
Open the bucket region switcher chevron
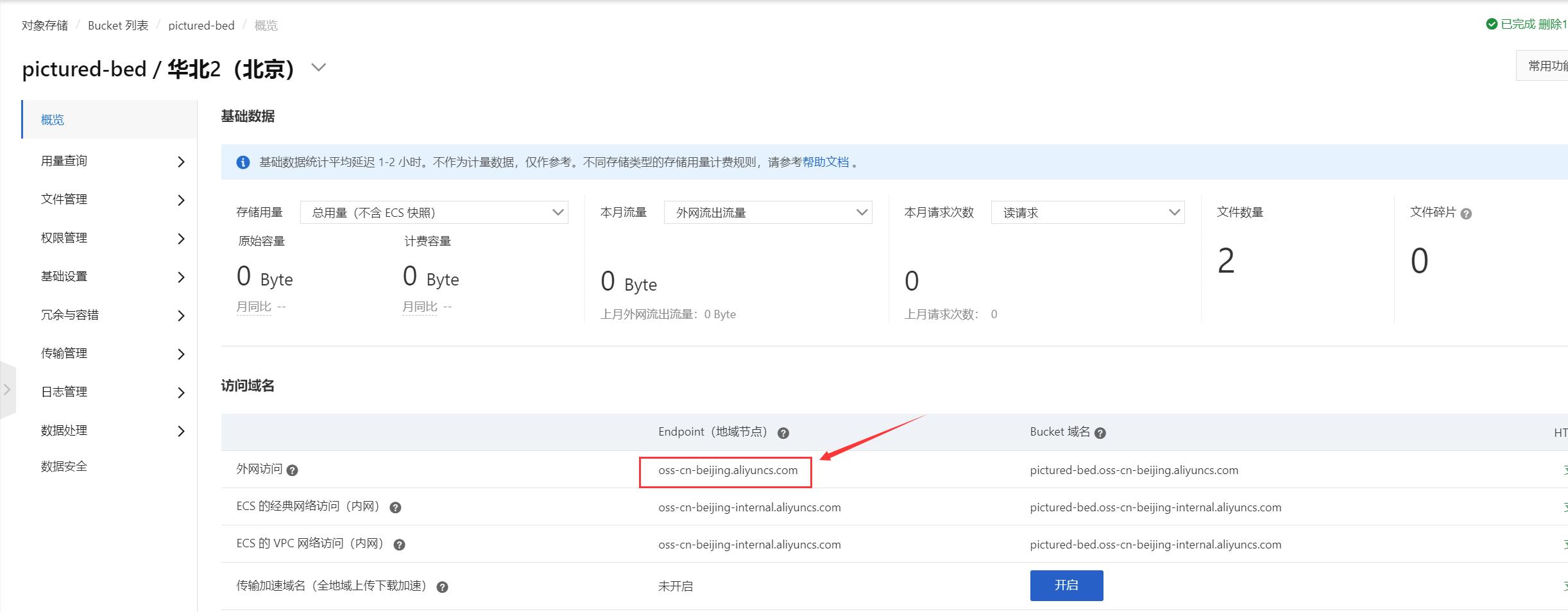tap(319, 67)
